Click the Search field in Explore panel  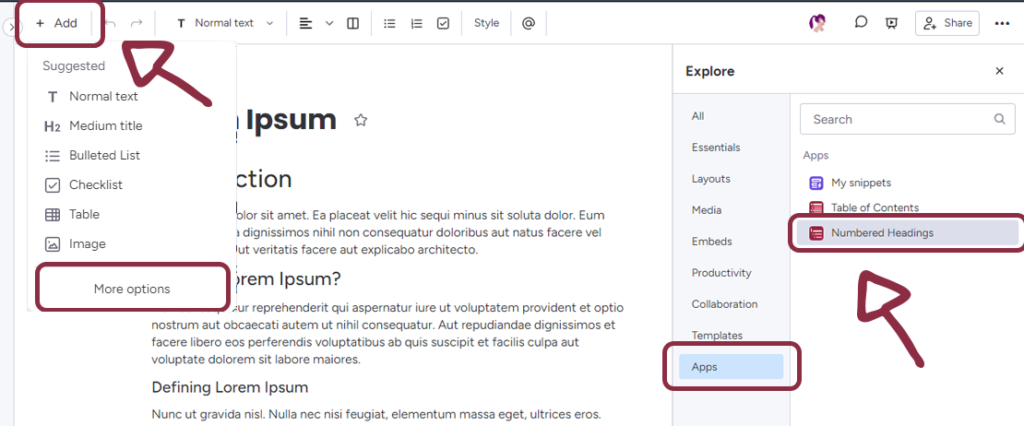point(895,119)
